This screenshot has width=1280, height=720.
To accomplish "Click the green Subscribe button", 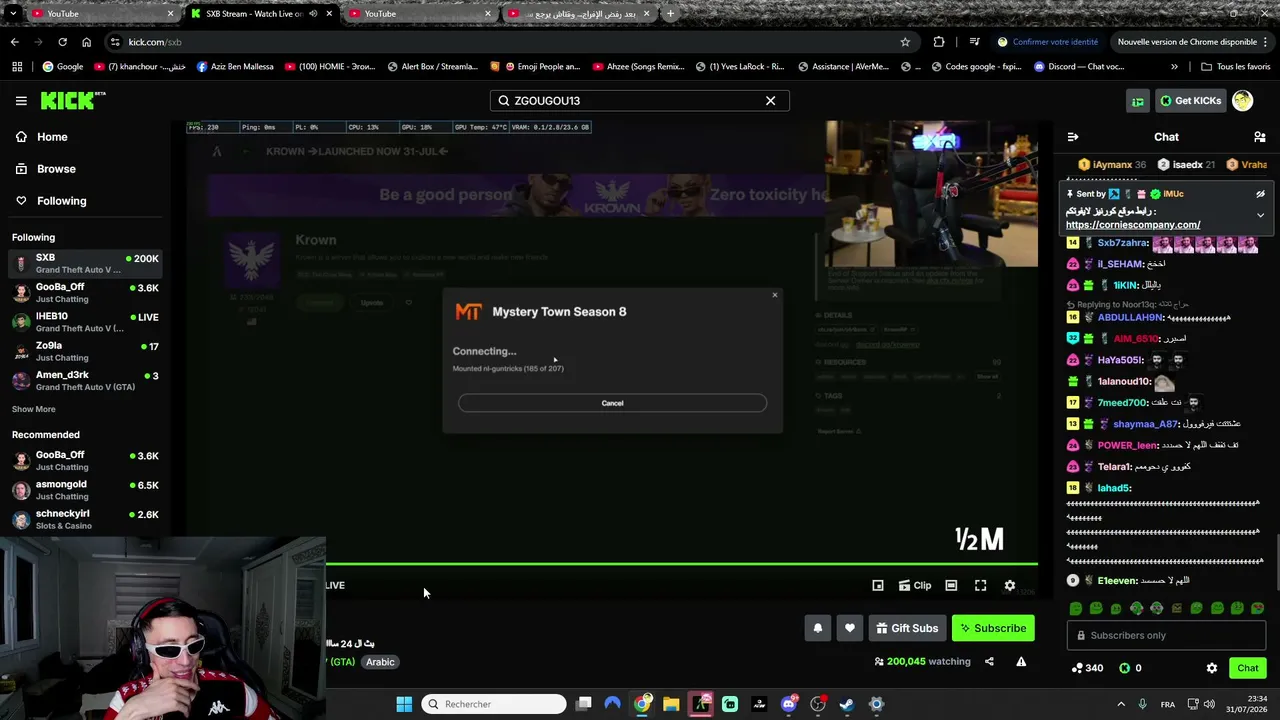I will pos(993,628).
